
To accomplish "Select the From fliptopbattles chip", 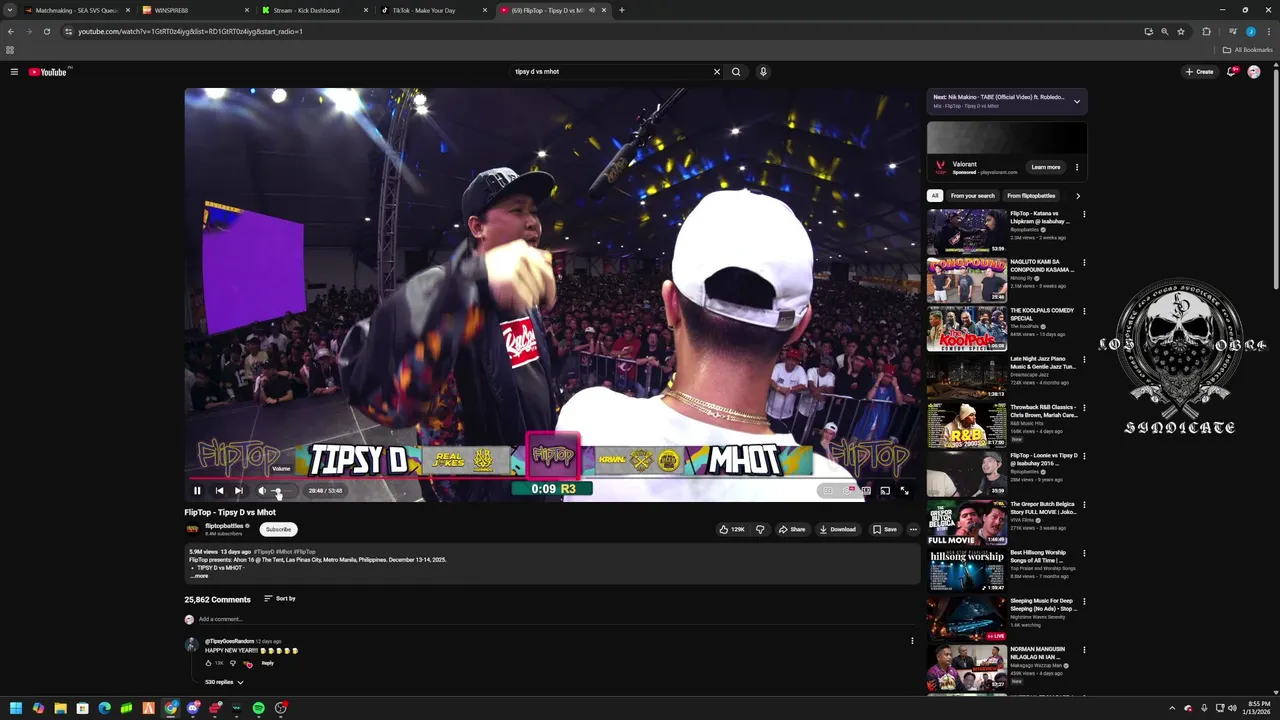I will [1031, 196].
